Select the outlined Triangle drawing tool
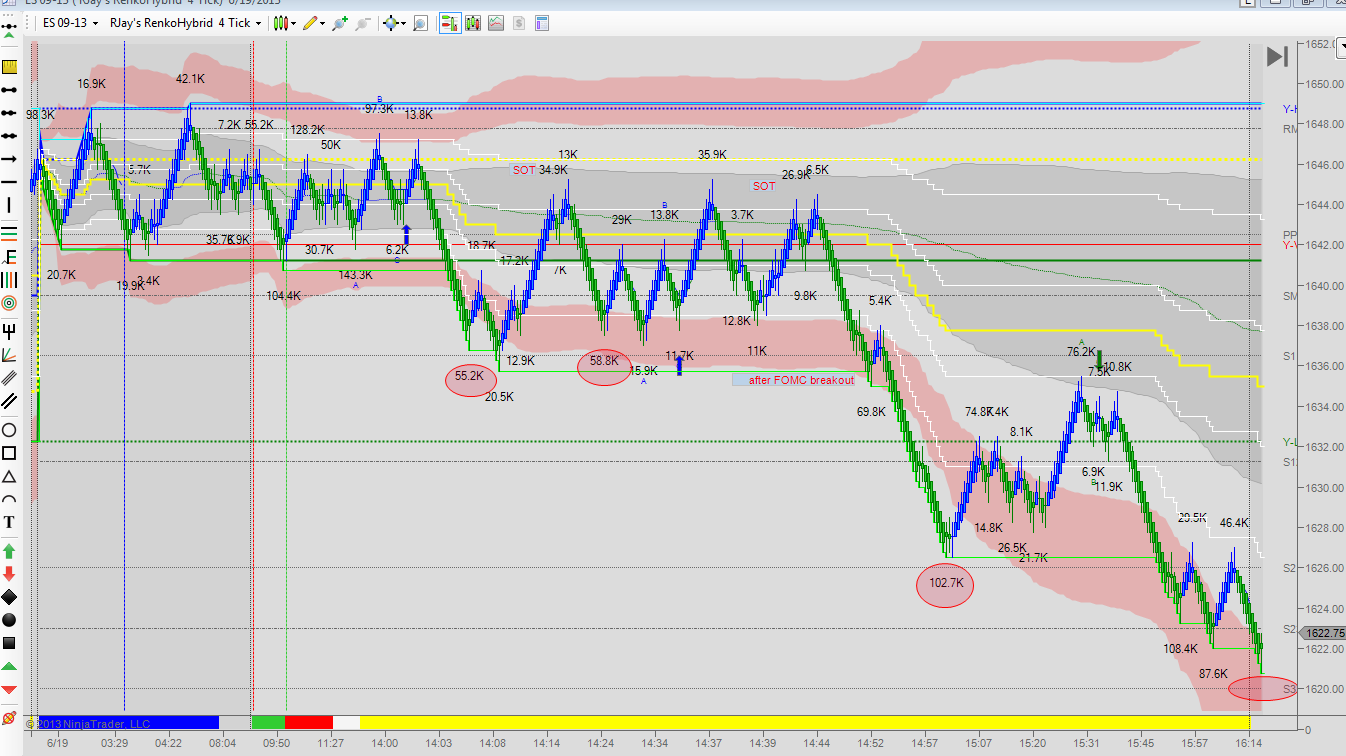This screenshot has width=1346, height=756. click(x=10, y=476)
